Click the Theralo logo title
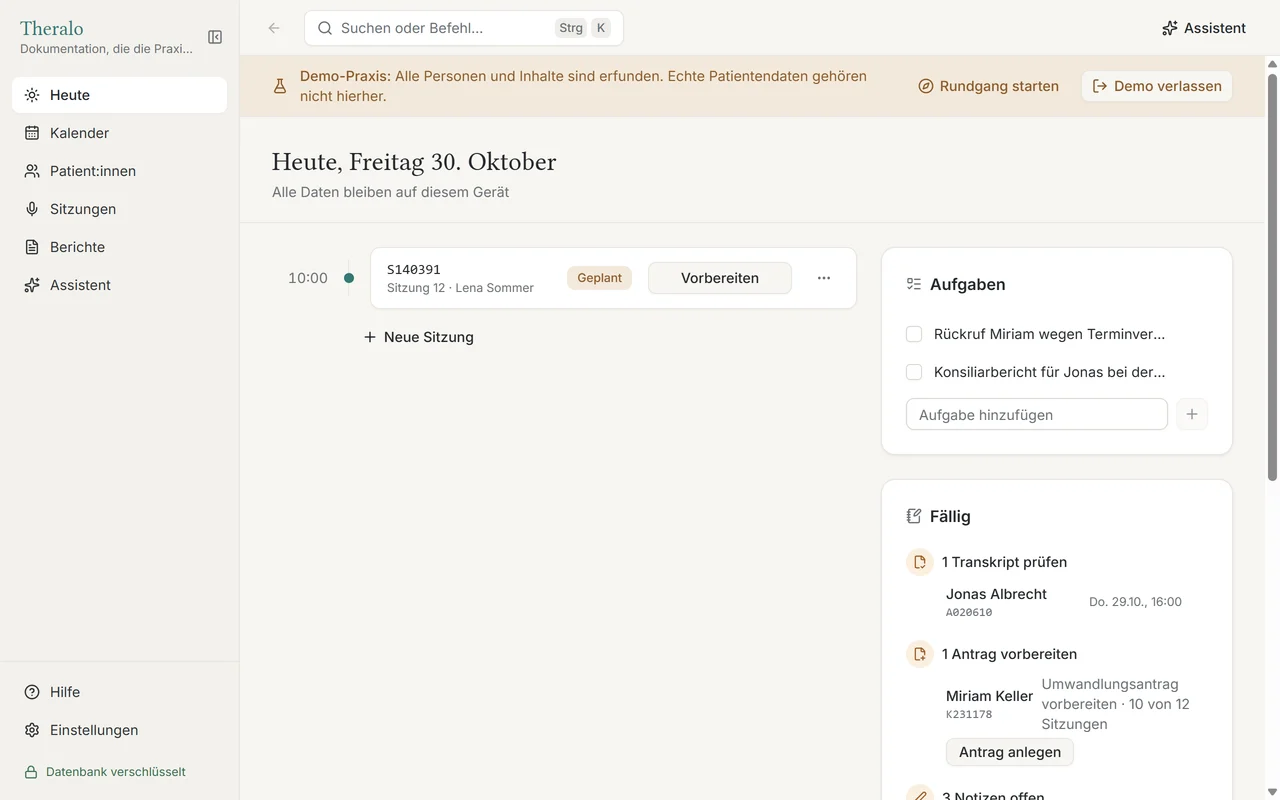Screen dimensions: 1280x800 click(x=52, y=28)
